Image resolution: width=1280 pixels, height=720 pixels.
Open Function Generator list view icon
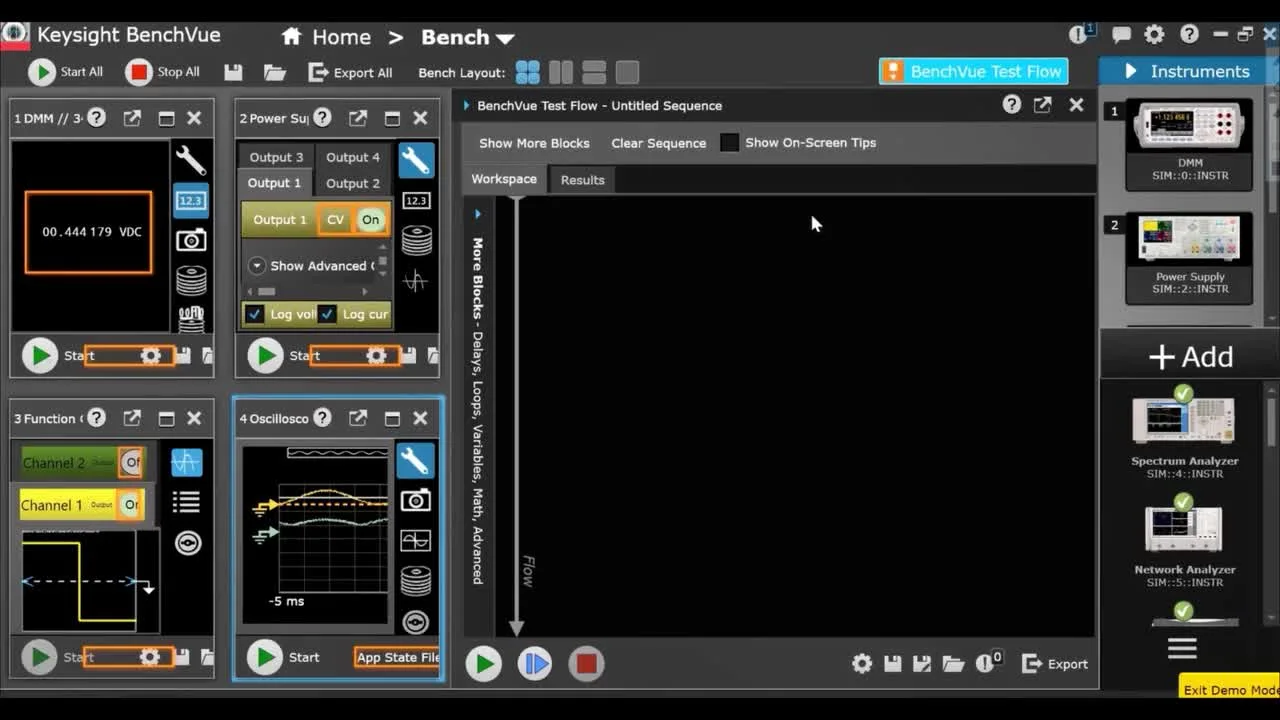pyautogui.click(x=186, y=502)
